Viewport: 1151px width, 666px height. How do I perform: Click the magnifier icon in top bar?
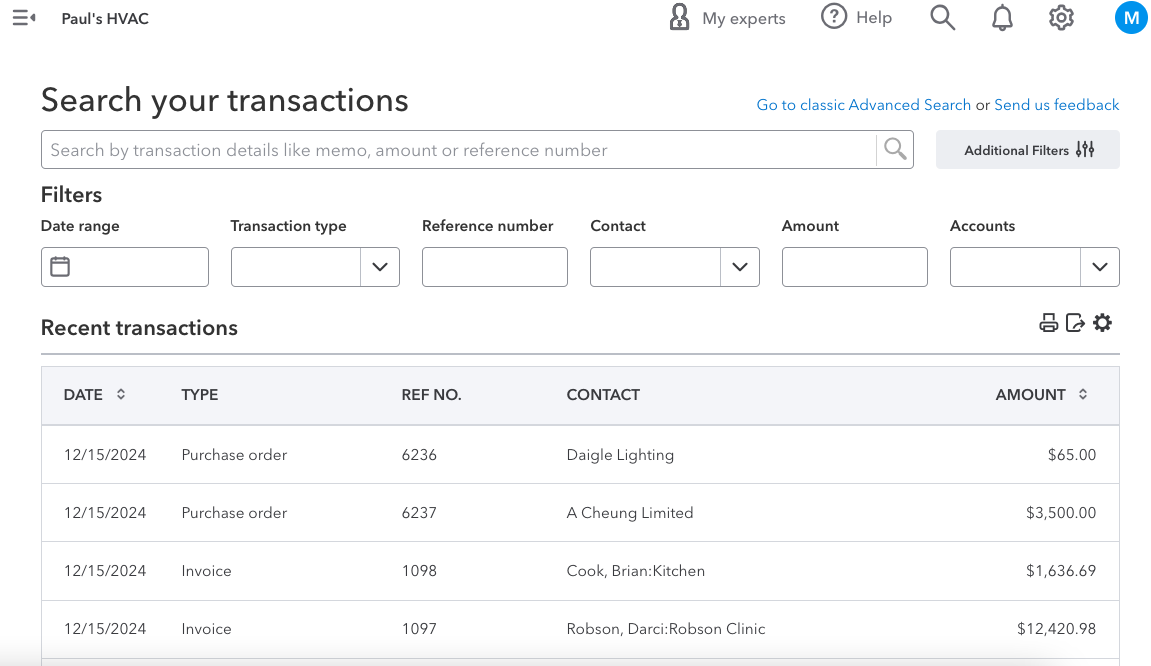pos(942,18)
